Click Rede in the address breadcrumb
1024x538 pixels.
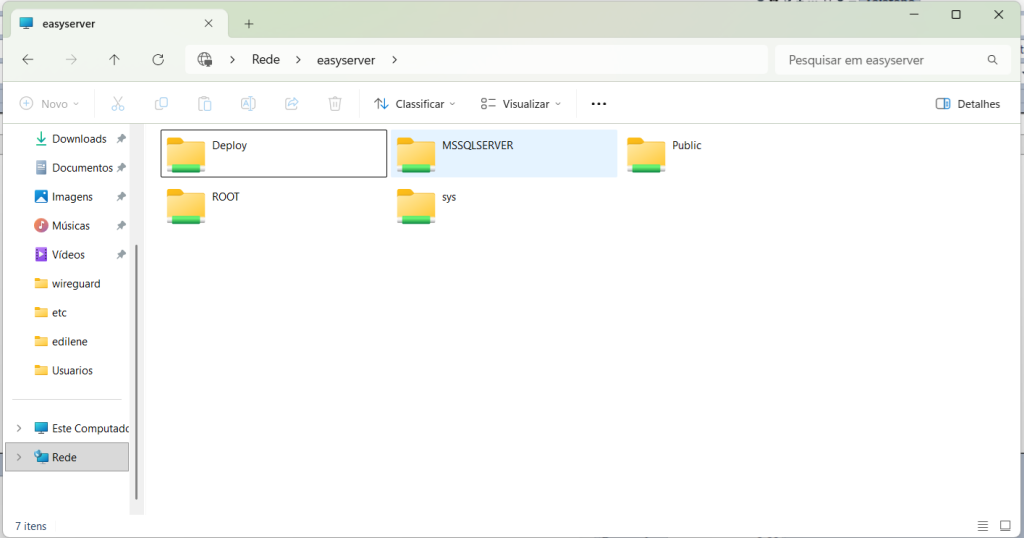[265, 60]
